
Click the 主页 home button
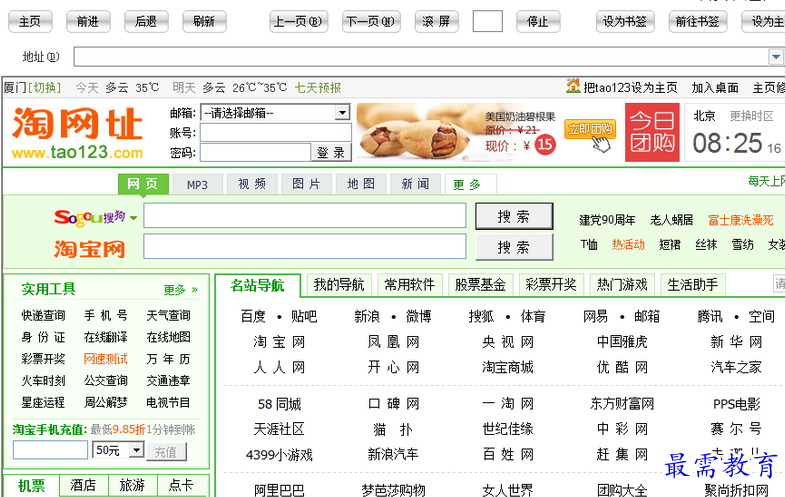[30, 22]
